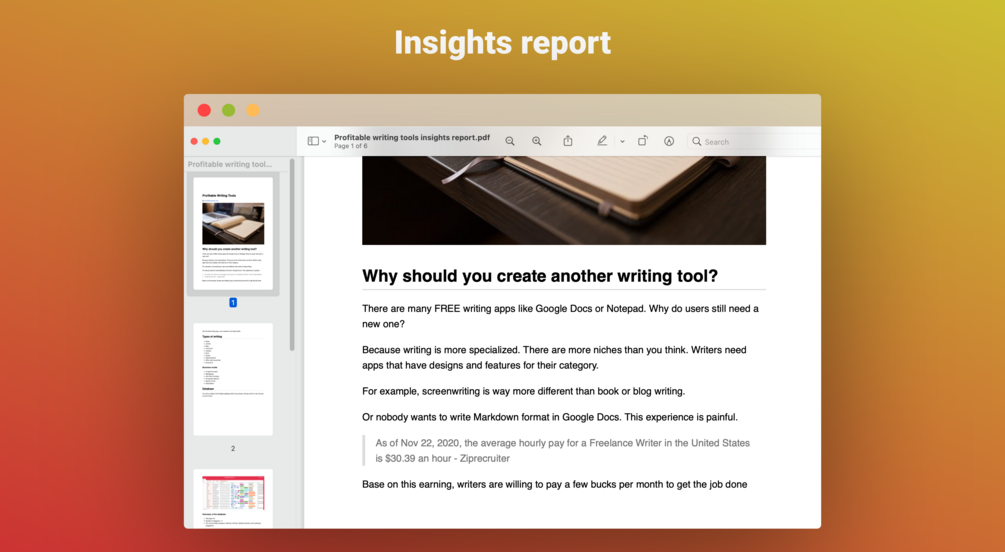
Task: Select page 3 thumbnail in sidebar
Action: pyautogui.click(x=233, y=498)
